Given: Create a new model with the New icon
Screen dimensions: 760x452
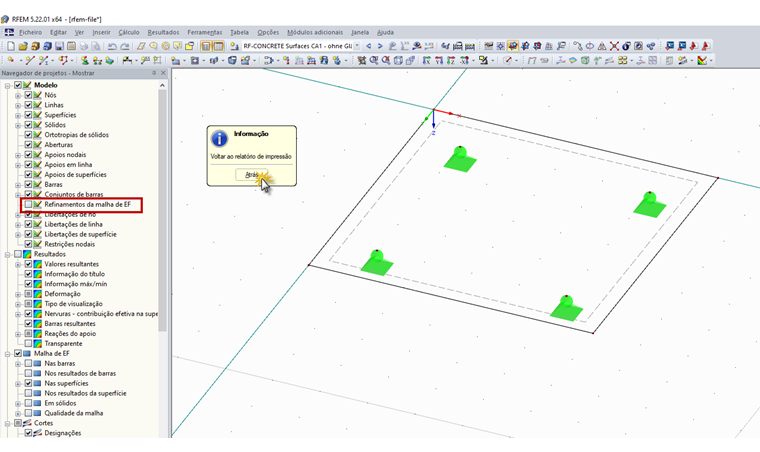Looking at the screenshot, I should 11,46.
